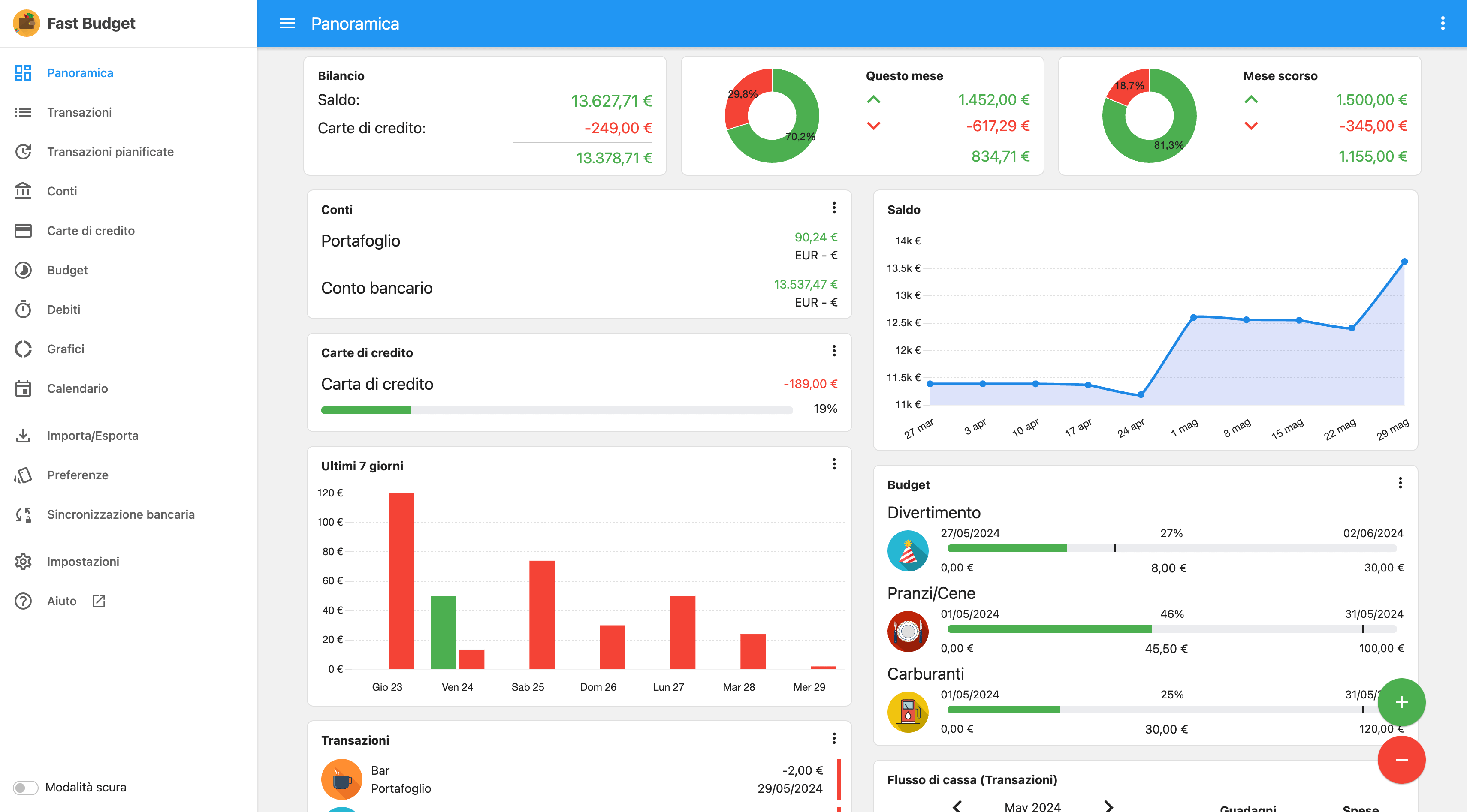
Task: Open the Conti card options menu
Action: pos(834,208)
